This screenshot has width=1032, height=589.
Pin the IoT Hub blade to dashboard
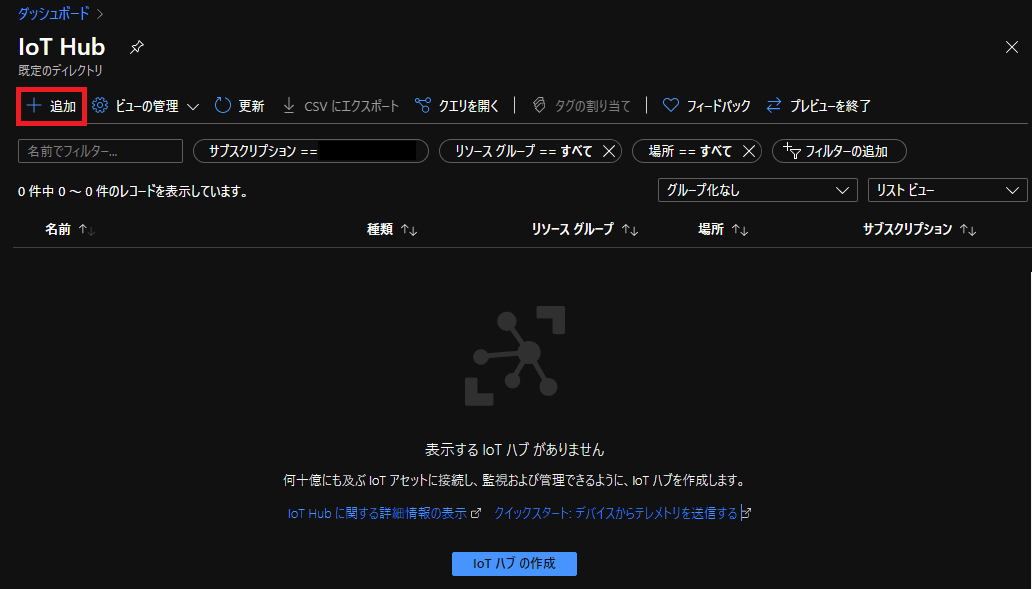point(136,47)
